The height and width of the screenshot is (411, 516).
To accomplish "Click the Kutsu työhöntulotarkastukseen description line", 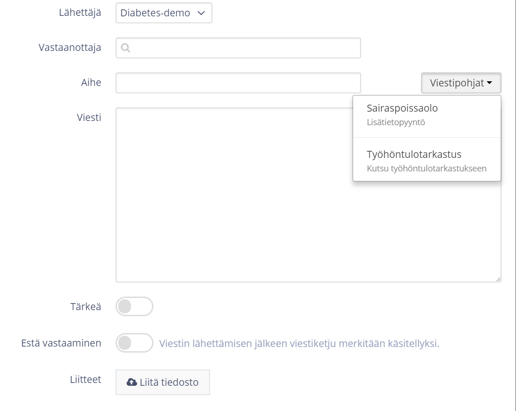I will [426, 168].
